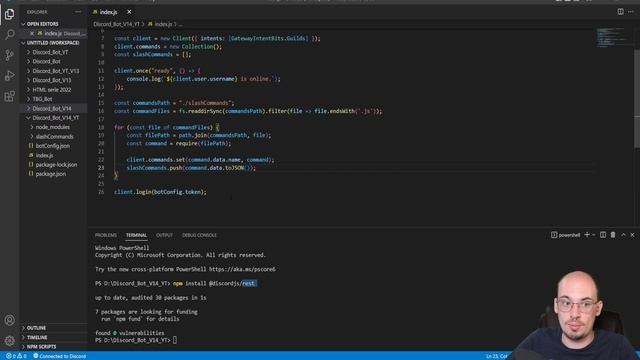This screenshot has height=360, width=640.
Task: Maximize the terminal panel size
Action: pyautogui.click(x=623, y=235)
